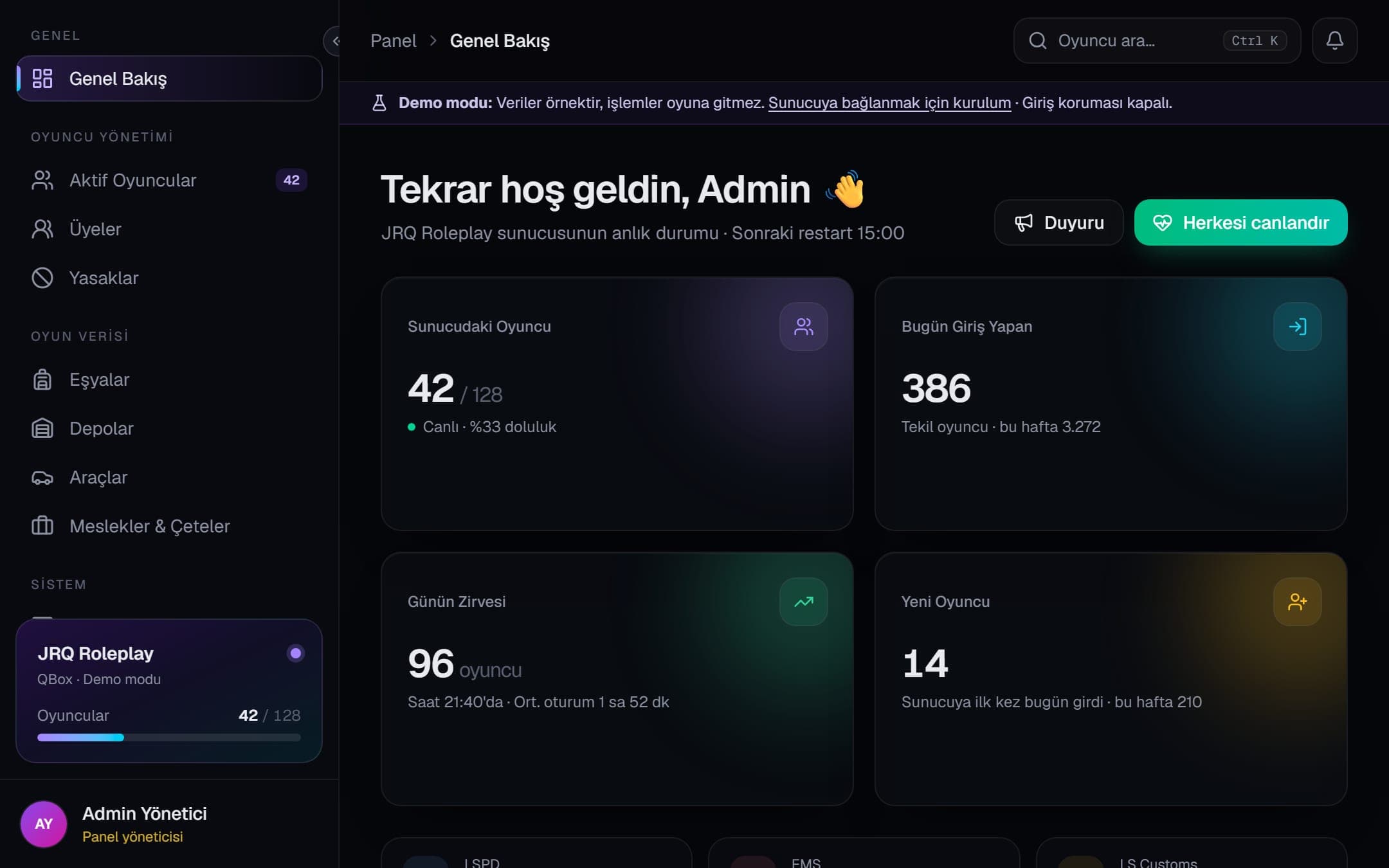The width and height of the screenshot is (1389, 868).
Task: Click the Bugün Giriş Yapan login icon
Action: (x=1297, y=327)
